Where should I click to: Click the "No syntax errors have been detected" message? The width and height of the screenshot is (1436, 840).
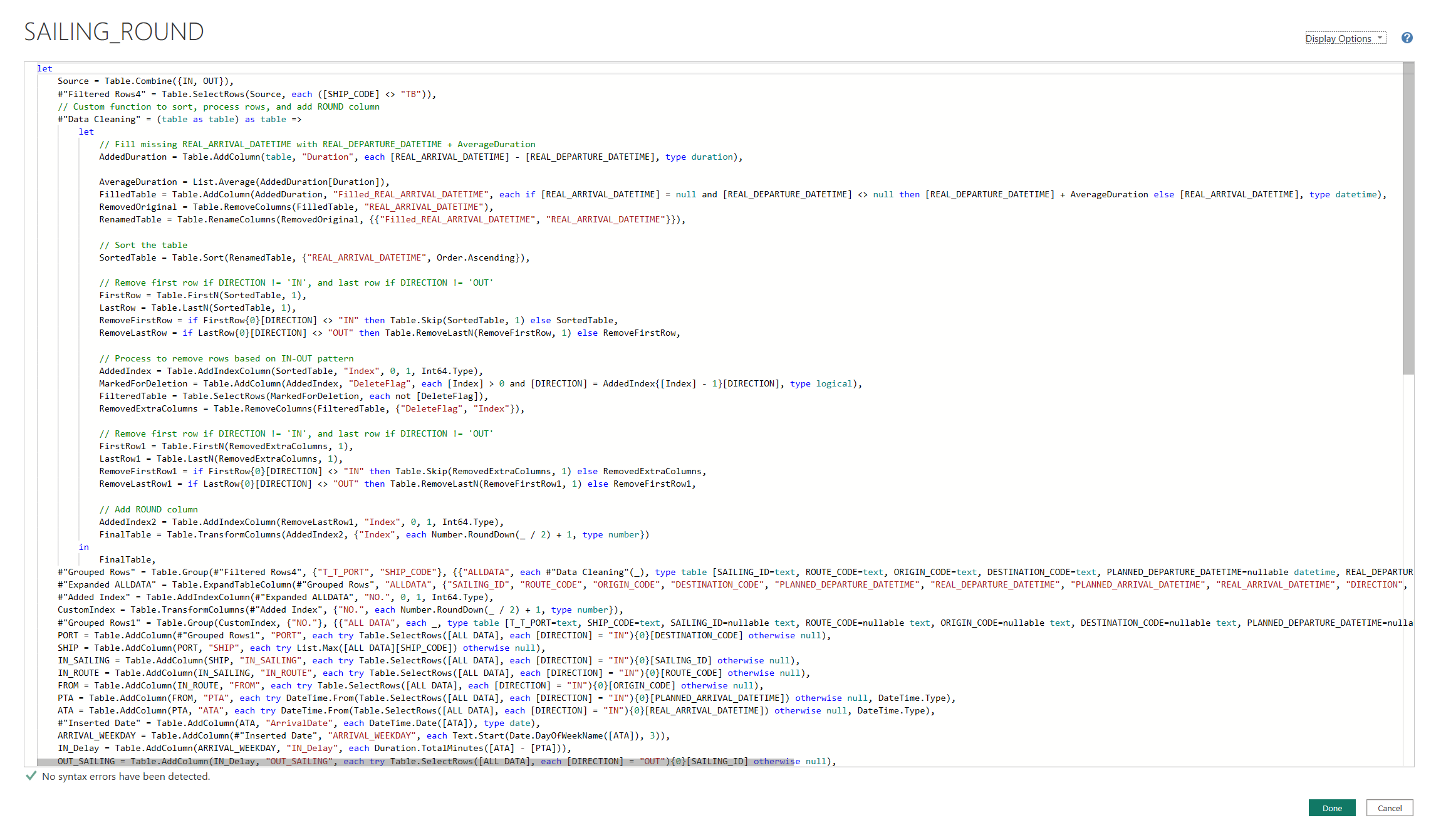pos(126,776)
